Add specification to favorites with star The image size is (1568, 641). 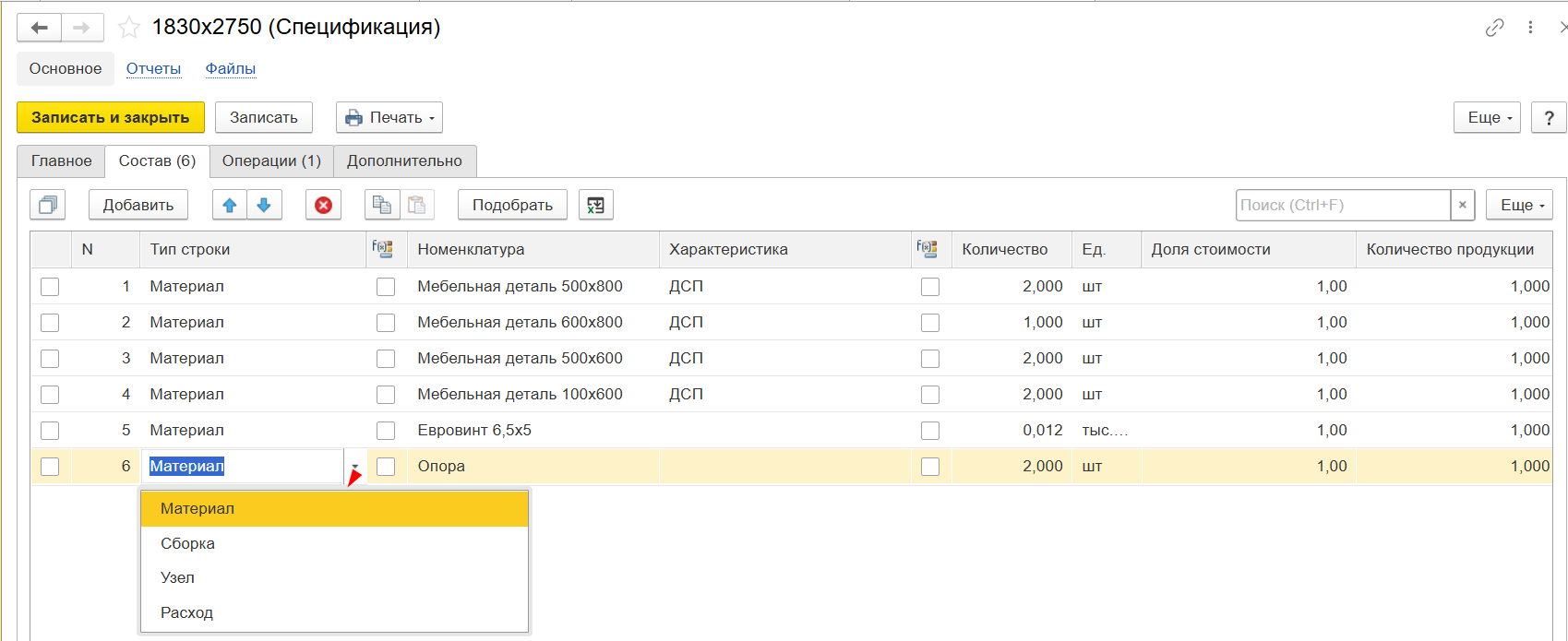coord(129,28)
